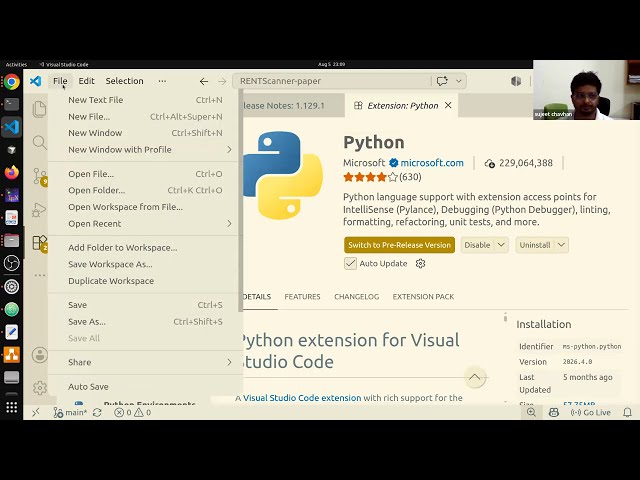
Task: Open the Visual Studio Code extension link
Action: pyautogui.click(x=302, y=398)
